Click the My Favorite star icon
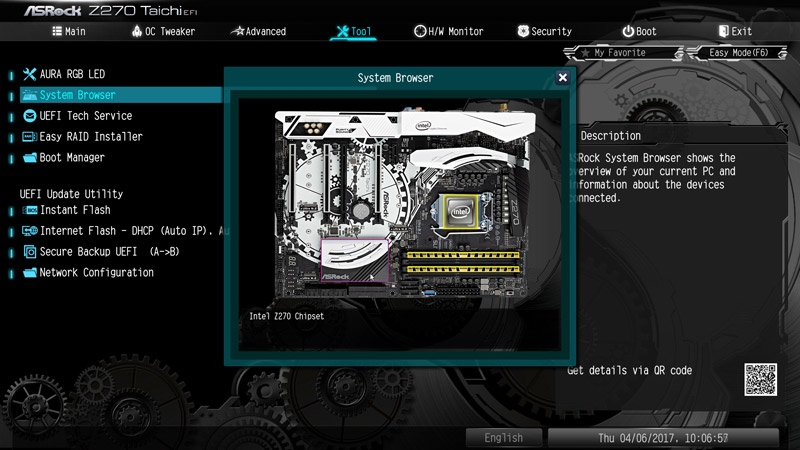Image resolution: width=800 pixels, height=450 pixels. pyautogui.click(x=585, y=53)
